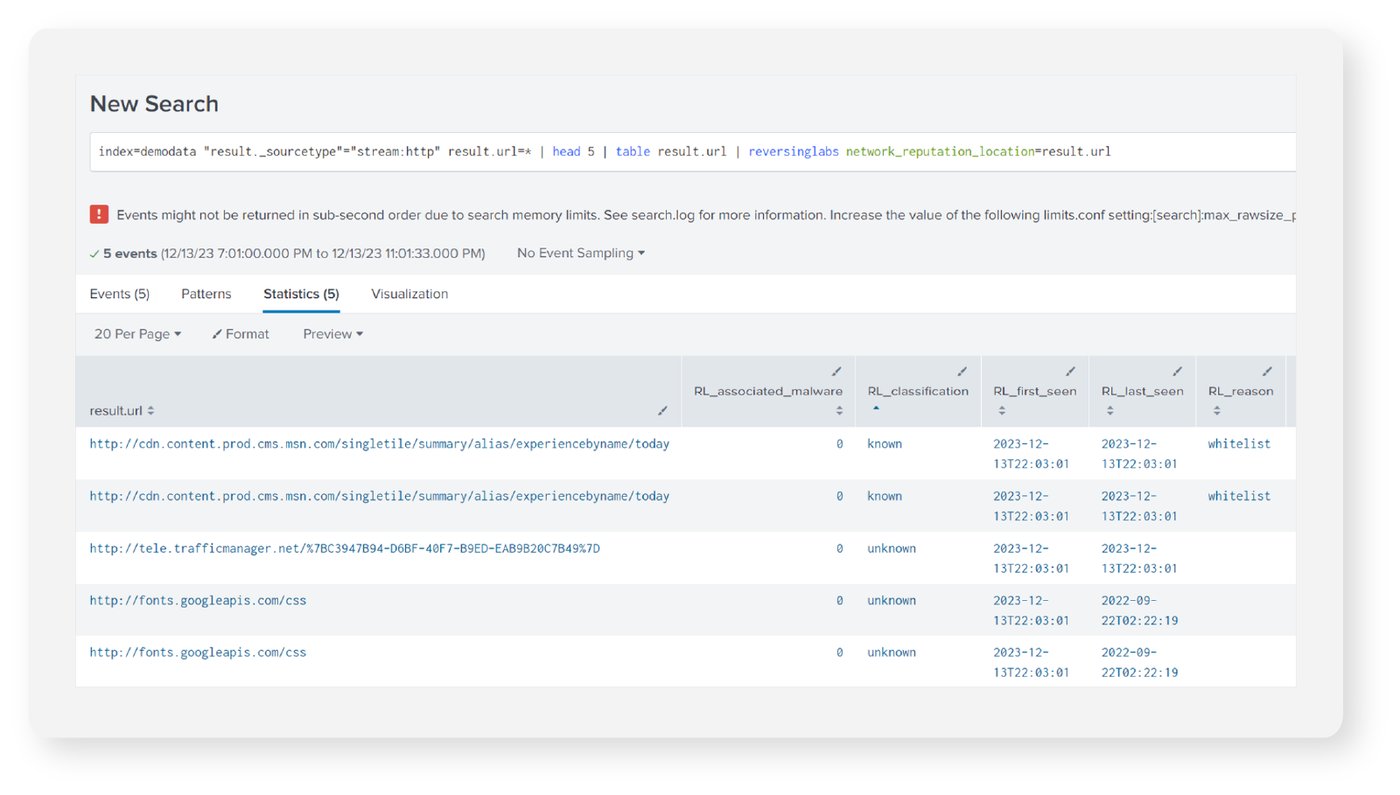Click the last fonts.googleapis.com/css URL
The image size is (1400, 795).
point(198,652)
